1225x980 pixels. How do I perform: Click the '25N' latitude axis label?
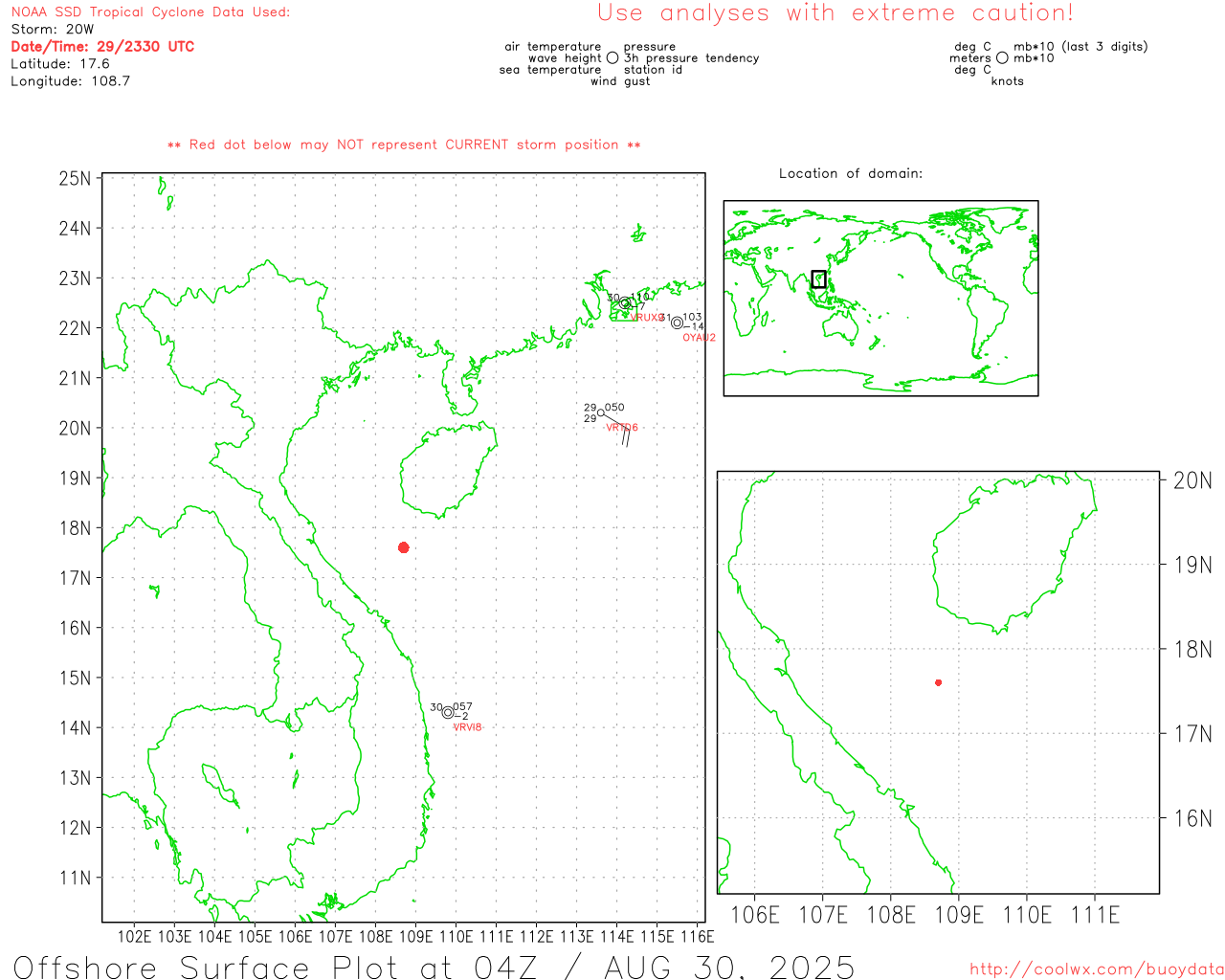tap(75, 179)
